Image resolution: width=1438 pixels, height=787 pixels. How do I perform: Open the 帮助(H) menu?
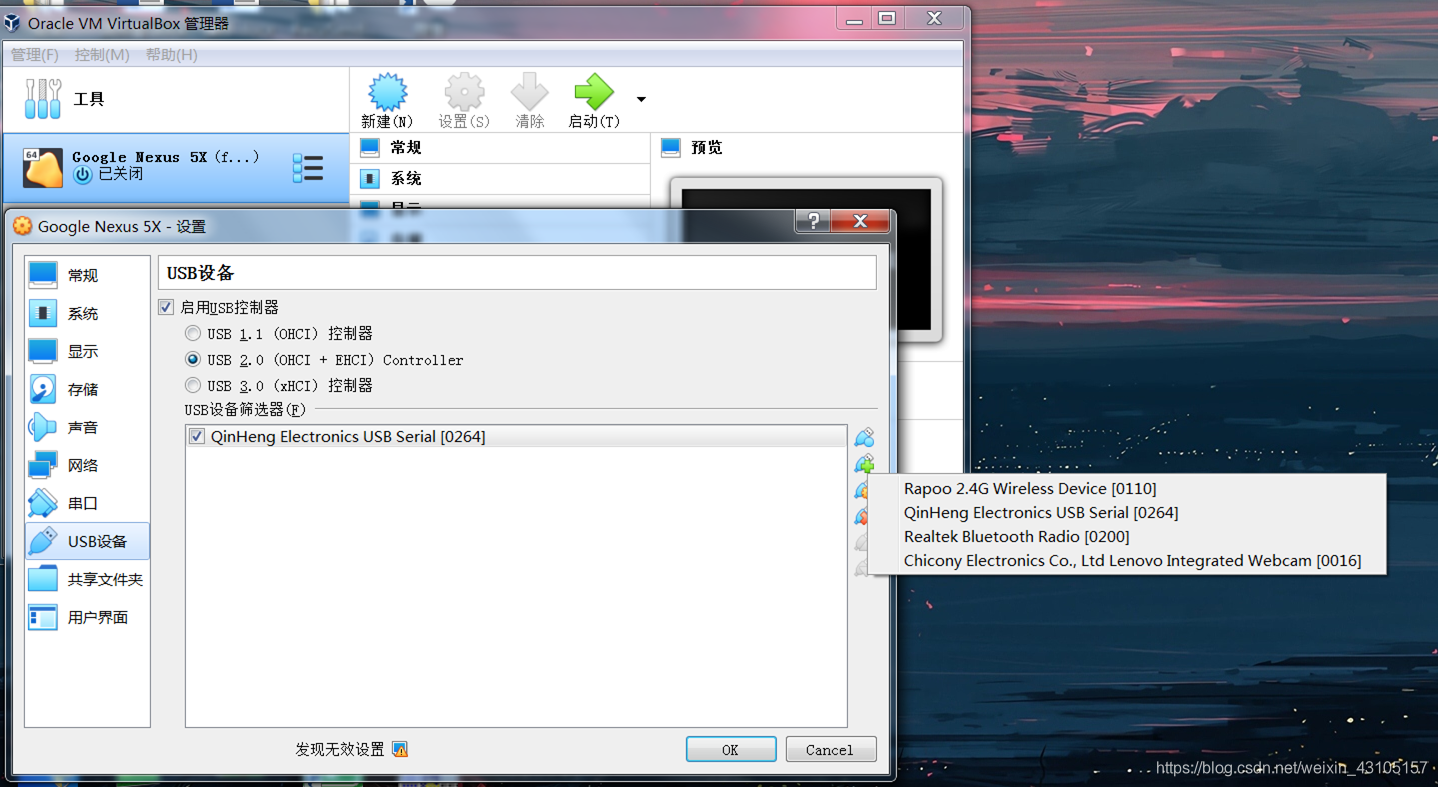(171, 55)
